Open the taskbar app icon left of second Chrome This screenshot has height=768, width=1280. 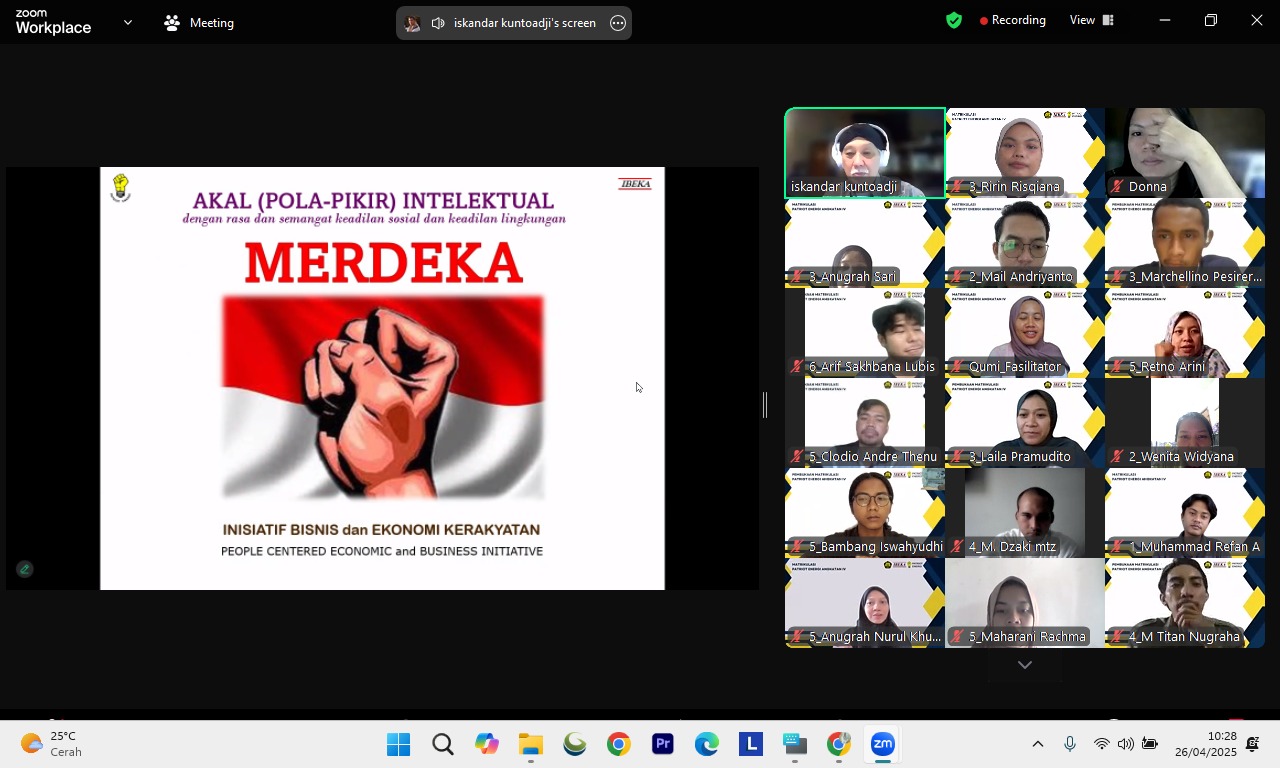[x=794, y=745]
